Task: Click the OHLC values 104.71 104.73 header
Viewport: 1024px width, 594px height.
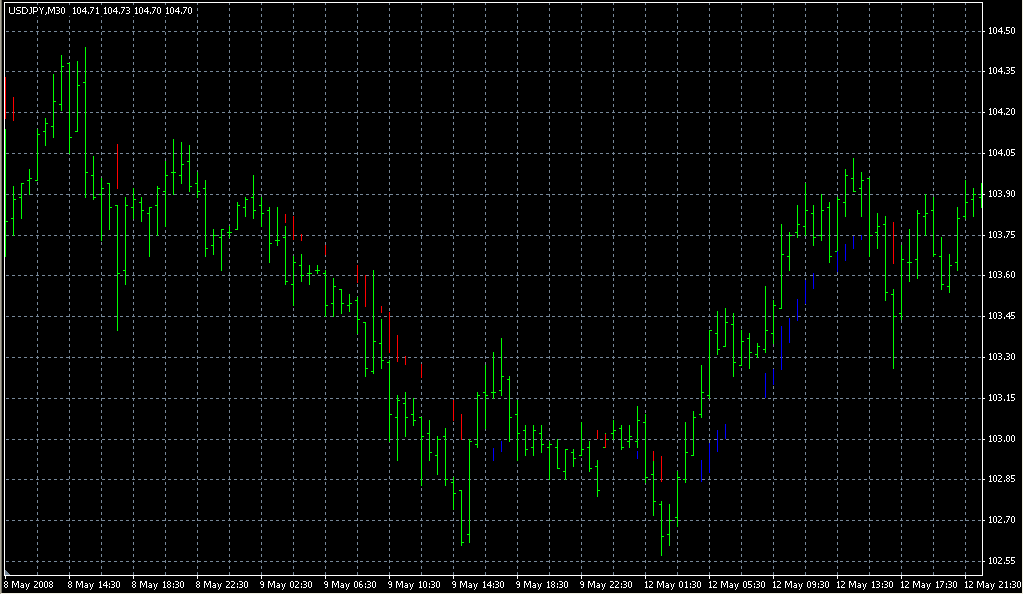Action: point(102,11)
